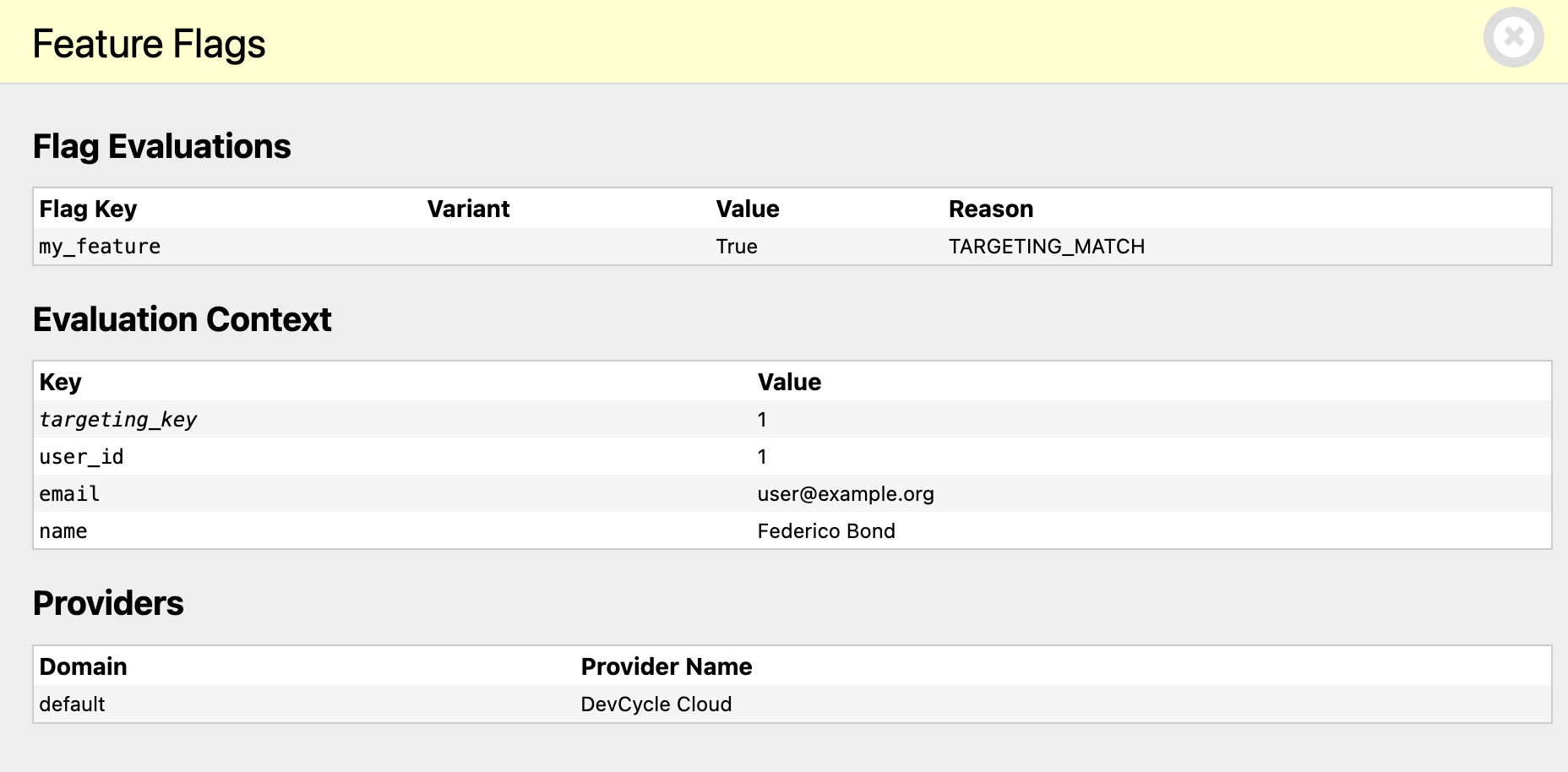Click the Value header in Evaluation Context

point(790,382)
